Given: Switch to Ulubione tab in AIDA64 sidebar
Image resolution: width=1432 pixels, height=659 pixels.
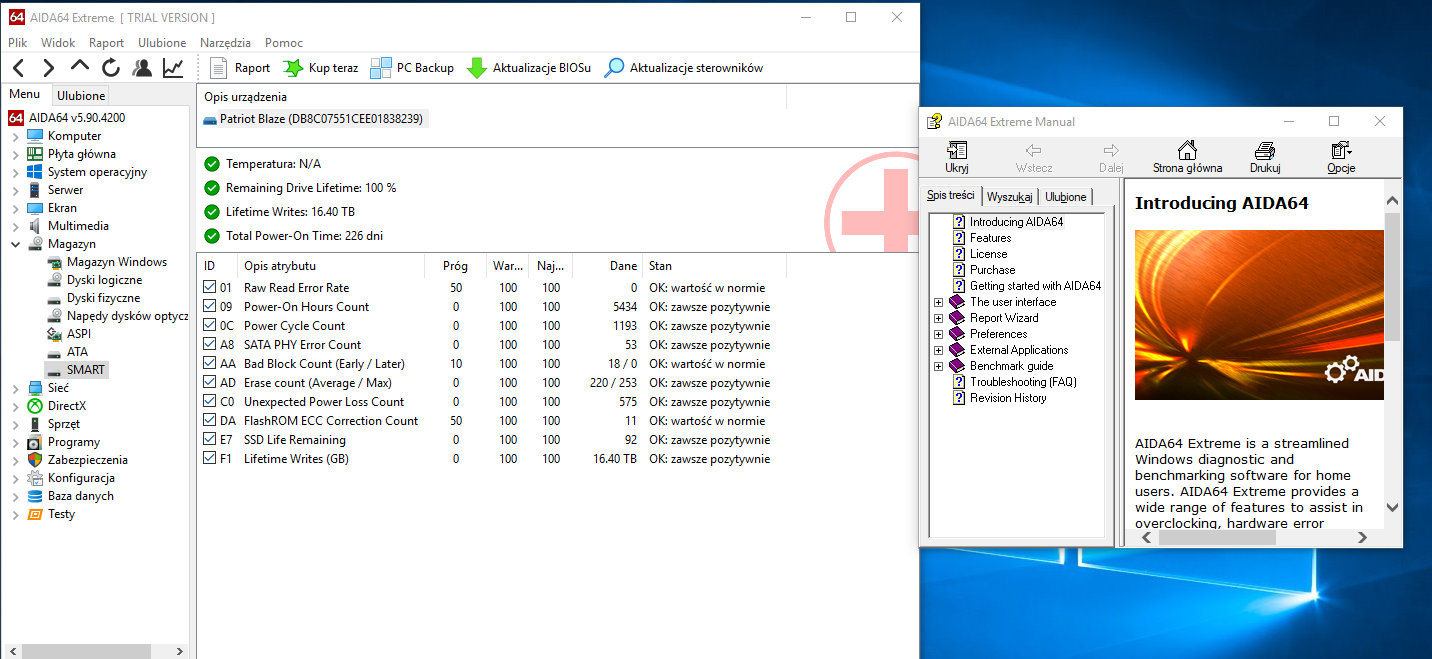Looking at the screenshot, I should pos(81,96).
